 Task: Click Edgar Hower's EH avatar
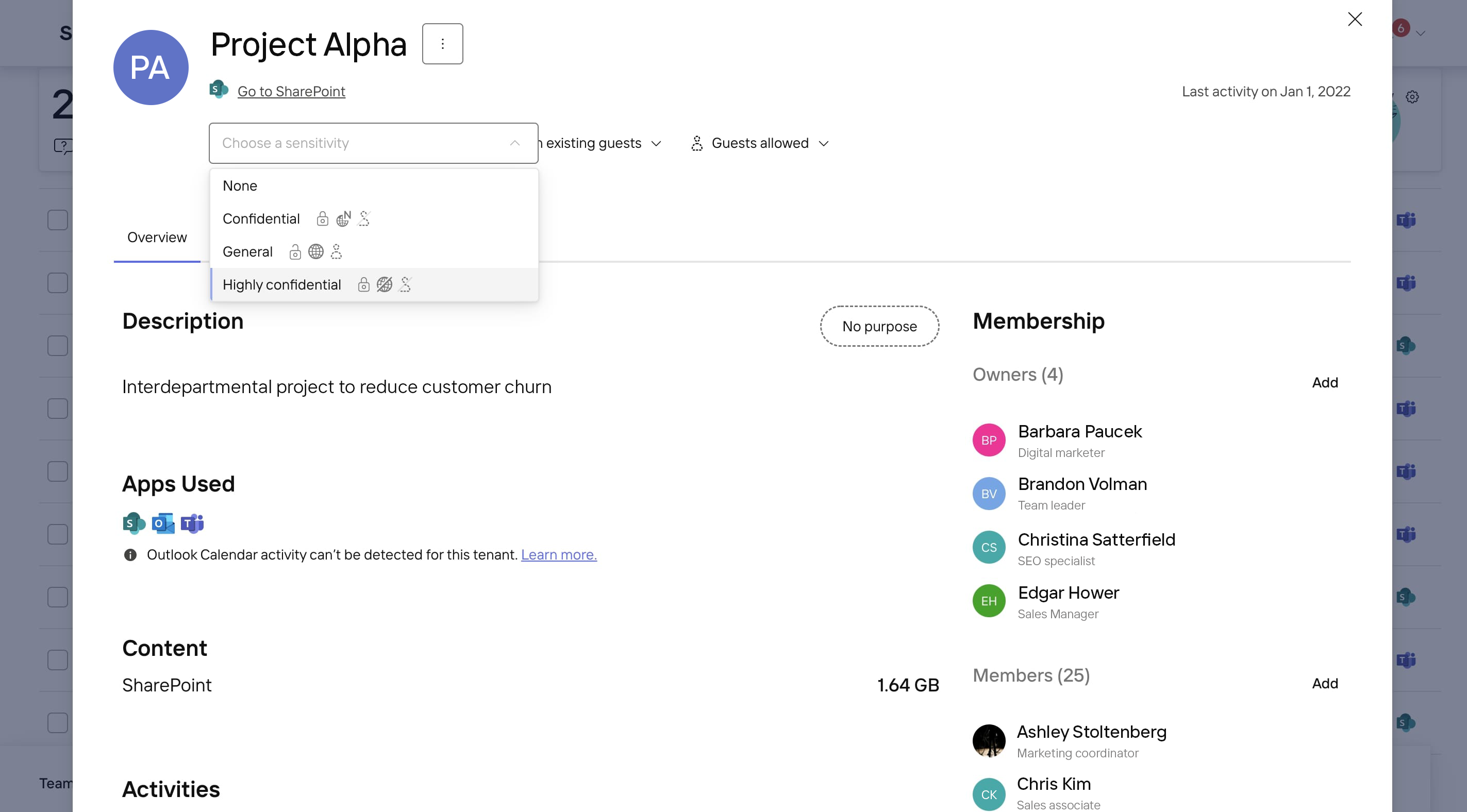[x=989, y=601]
